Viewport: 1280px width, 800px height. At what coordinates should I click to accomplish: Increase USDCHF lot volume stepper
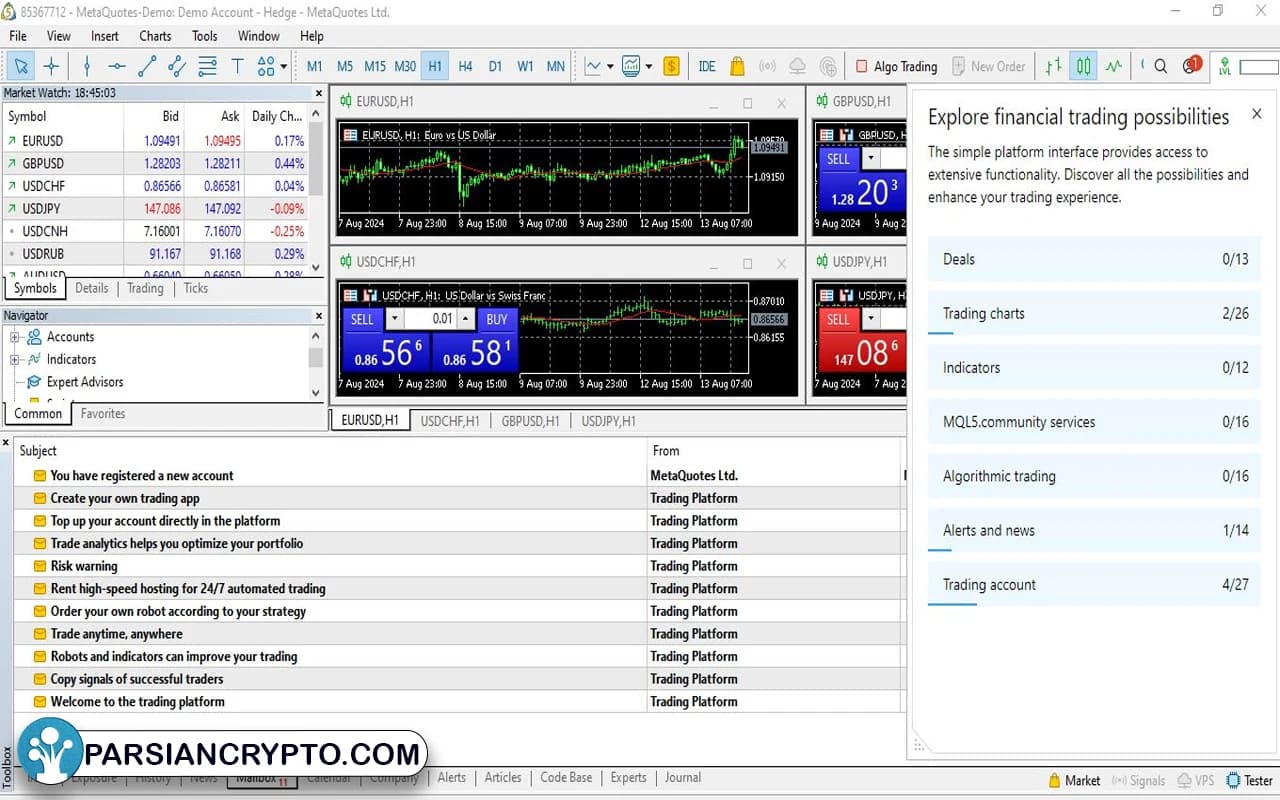coord(466,320)
